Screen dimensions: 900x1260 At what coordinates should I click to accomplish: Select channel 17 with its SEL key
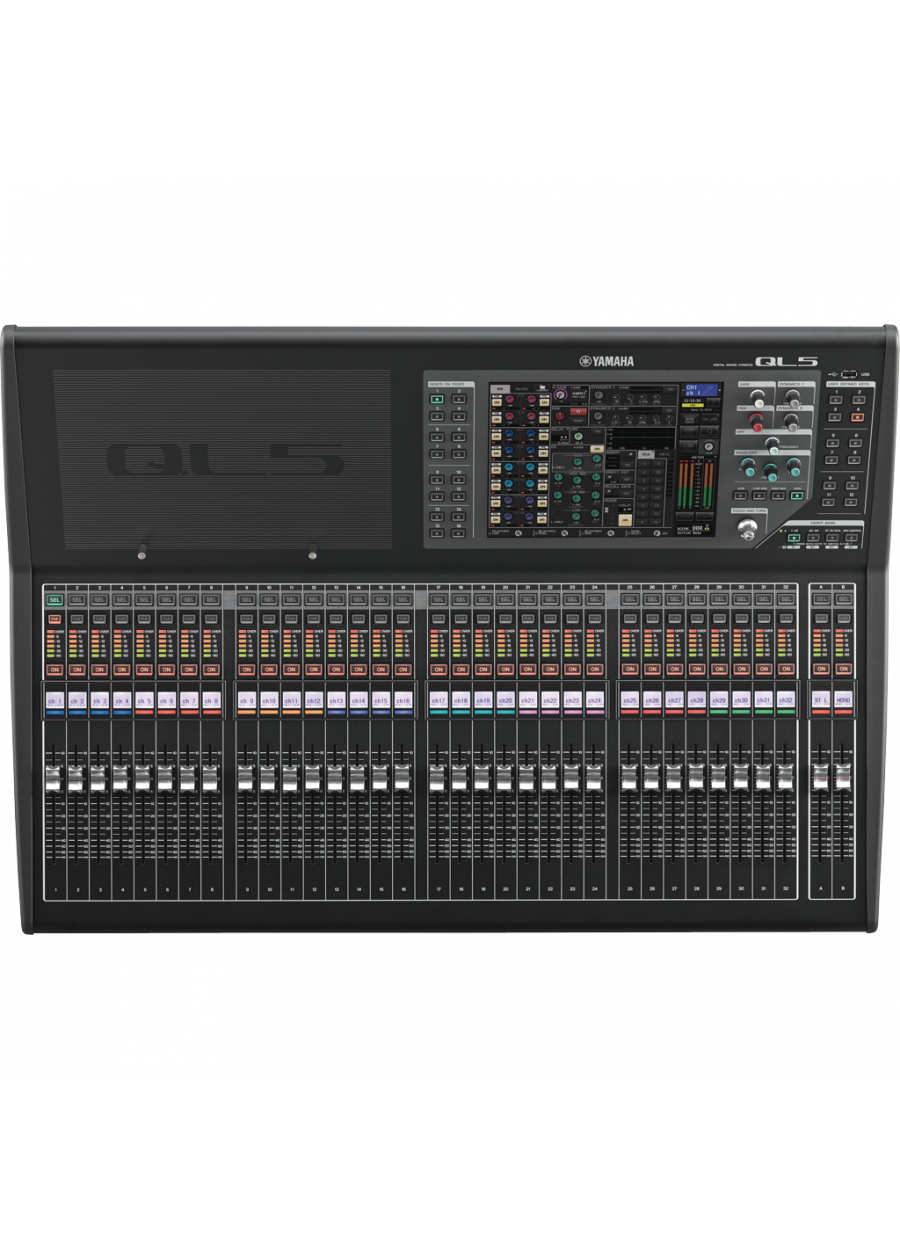click(x=438, y=599)
